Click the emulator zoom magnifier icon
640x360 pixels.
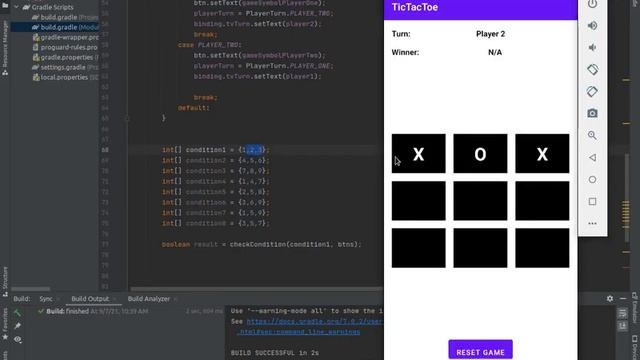(x=592, y=136)
